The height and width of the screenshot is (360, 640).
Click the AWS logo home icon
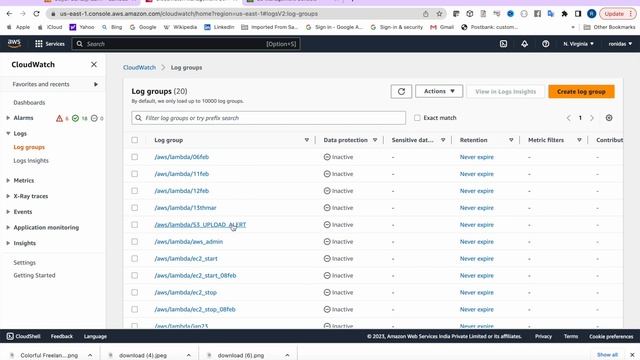(14, 43)
